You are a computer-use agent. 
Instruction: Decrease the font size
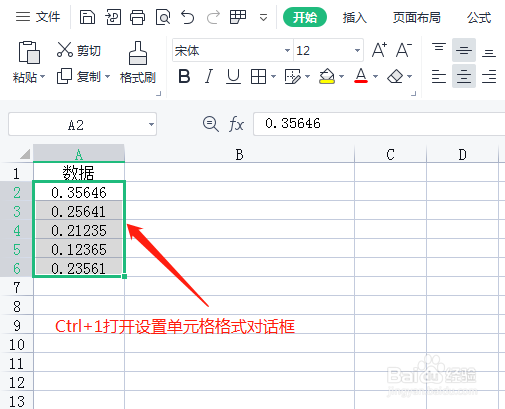(404, 50)
